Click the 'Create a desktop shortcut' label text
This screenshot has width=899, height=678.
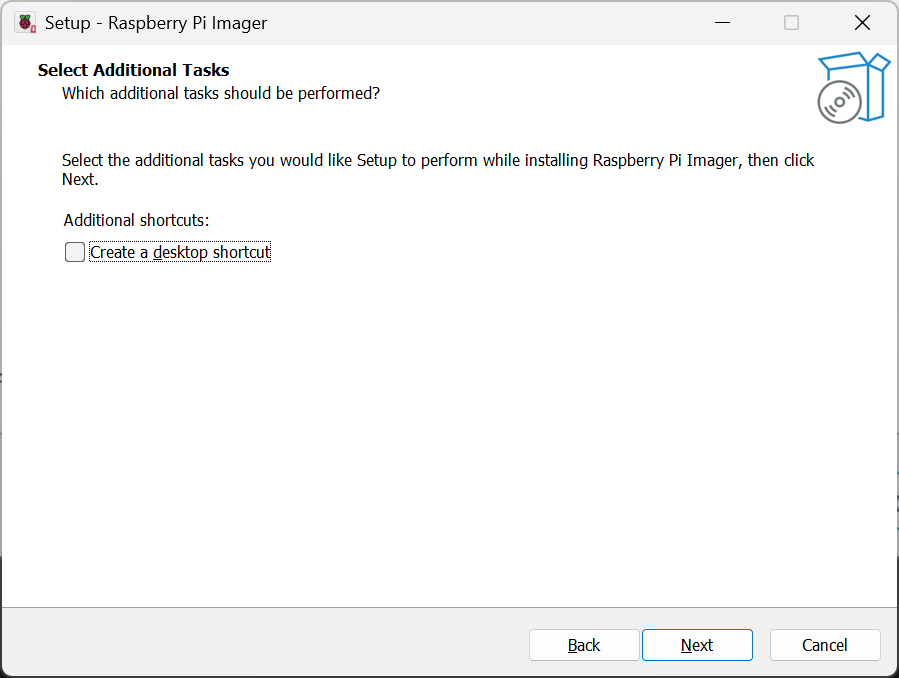pos(180,252)
